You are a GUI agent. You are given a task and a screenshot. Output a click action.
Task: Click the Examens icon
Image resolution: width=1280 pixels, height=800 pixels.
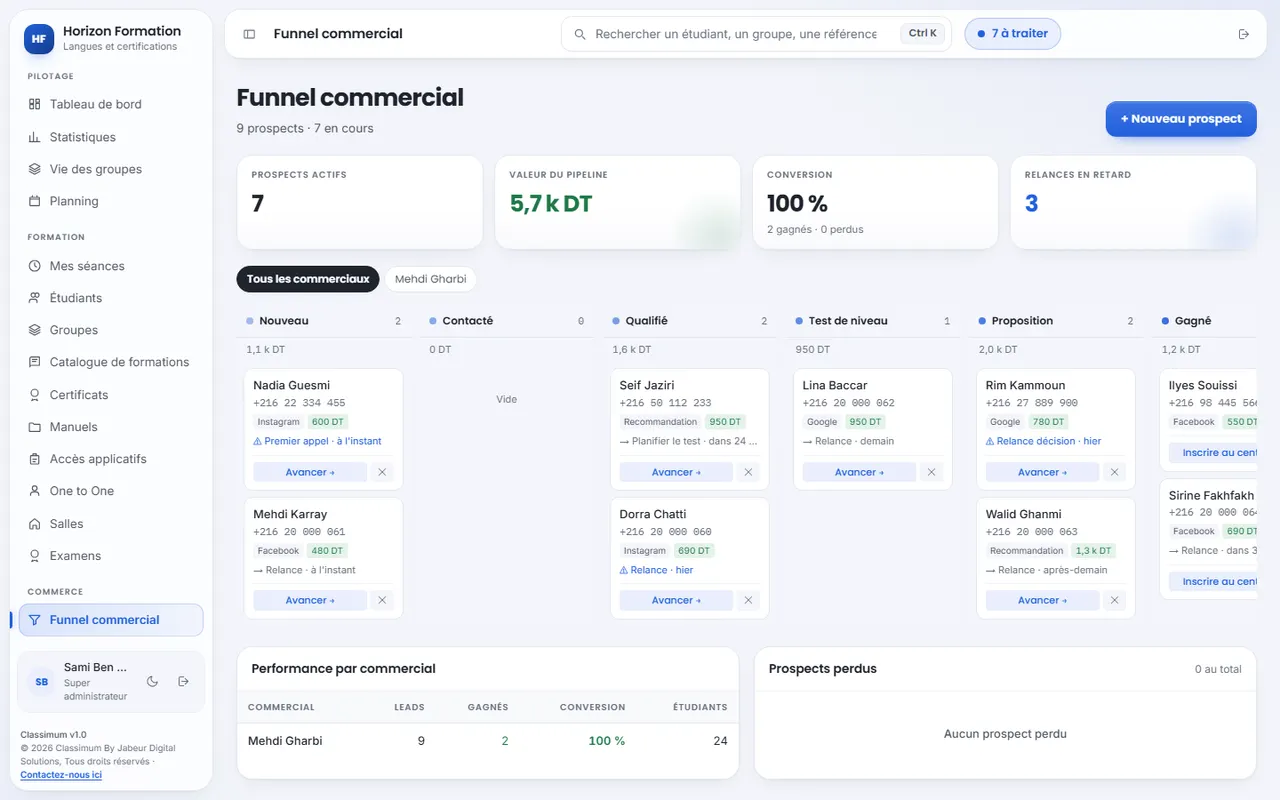[x=35, y=556]
